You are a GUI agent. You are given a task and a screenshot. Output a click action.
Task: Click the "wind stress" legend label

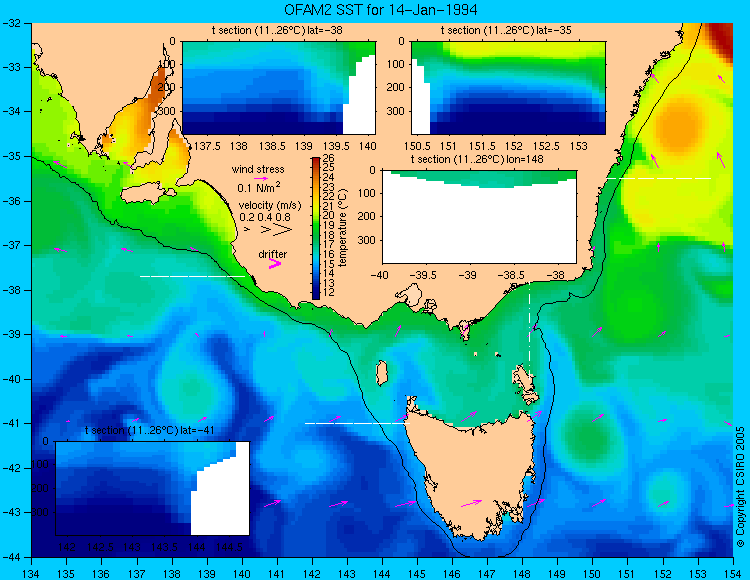[258, 169]
